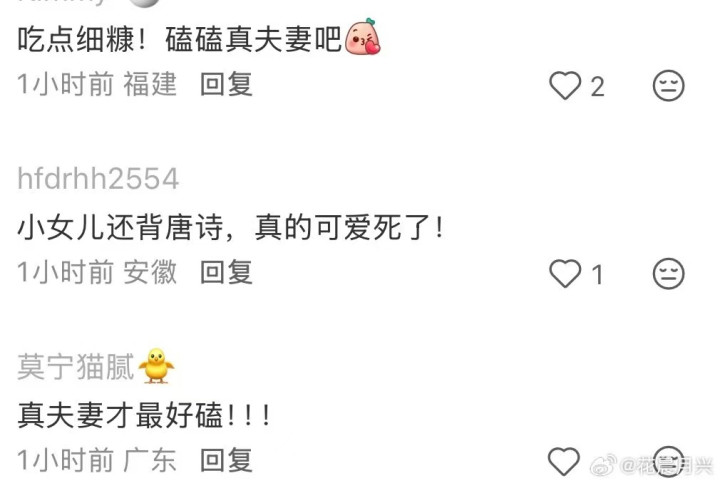Image resolution: width=720 pixels, height=483 pixels.
Task: Reply to the 福建 comment via 回复
Action: tap(226, 84)
